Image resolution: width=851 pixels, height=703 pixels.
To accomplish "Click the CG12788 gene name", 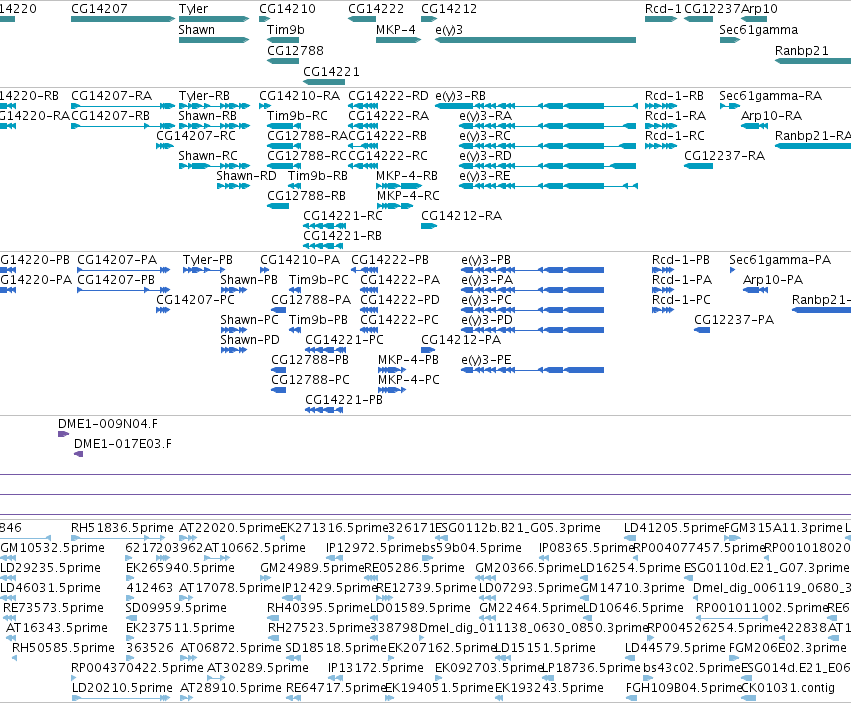I will [295, 50].
